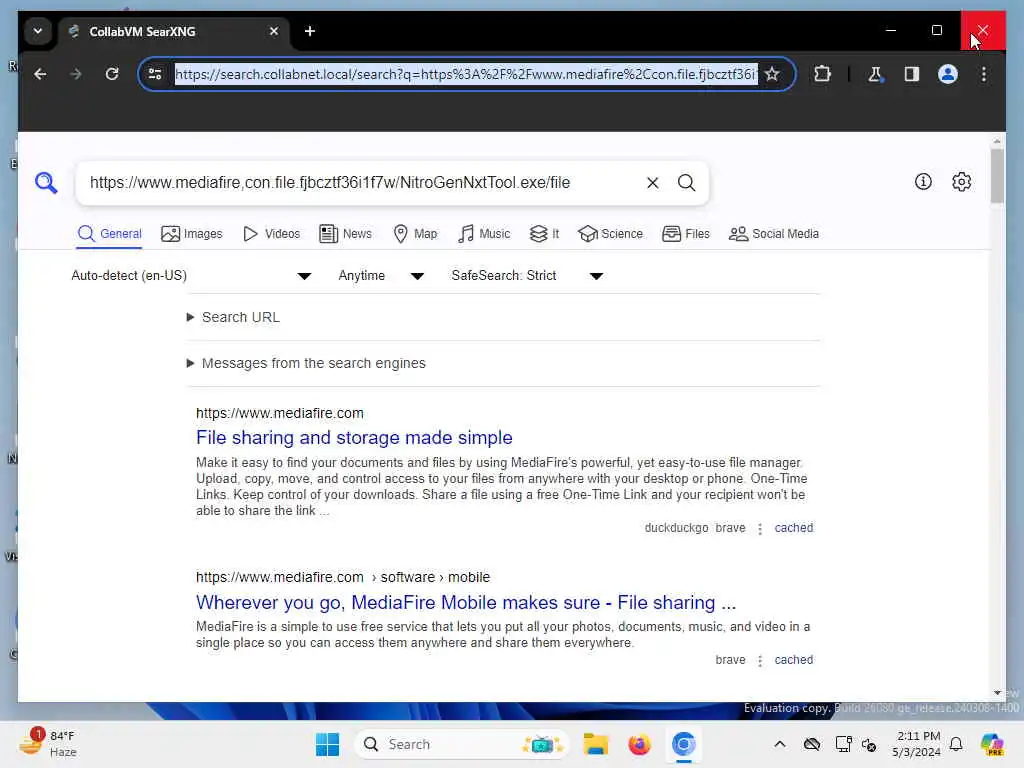1024x768 pixels.
Task: Click the SearXNG magnifier logo
Action: tap(46, 183)
